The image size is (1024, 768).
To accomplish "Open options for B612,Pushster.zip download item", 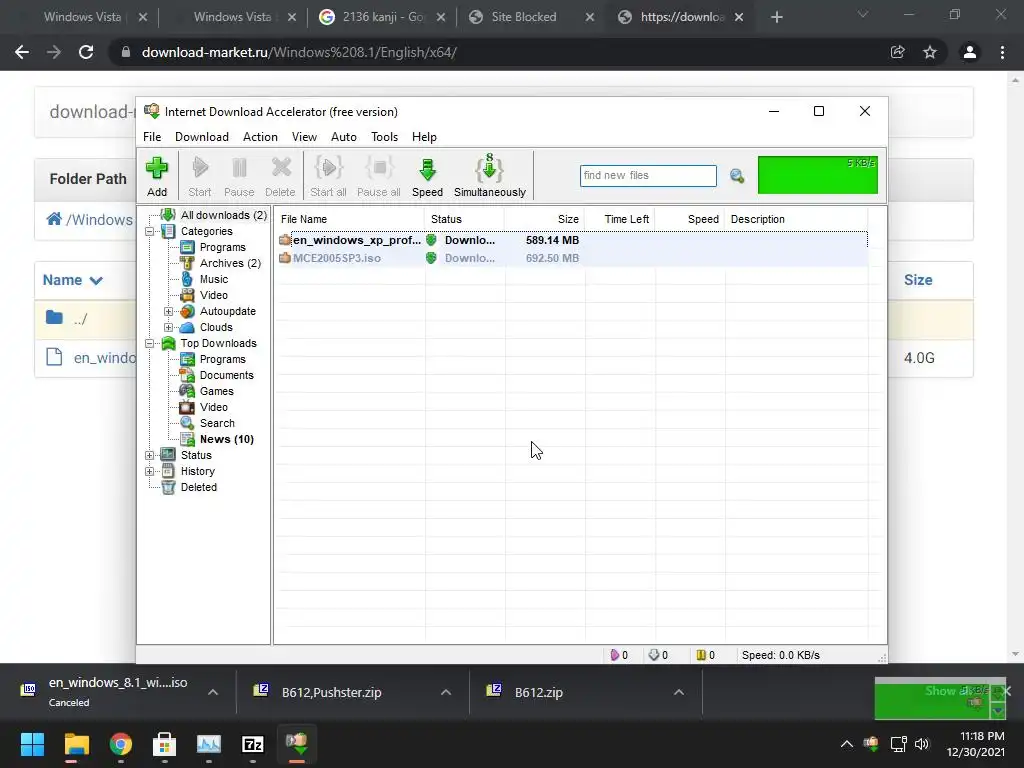I will (446, 692).
